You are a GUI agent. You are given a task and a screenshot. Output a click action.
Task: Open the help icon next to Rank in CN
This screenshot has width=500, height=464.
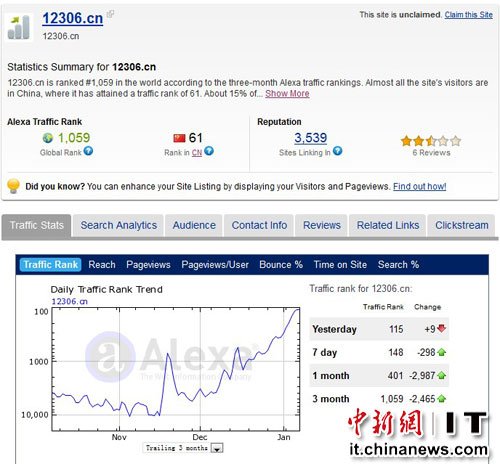pyautogui.click(x=209, y=151)
